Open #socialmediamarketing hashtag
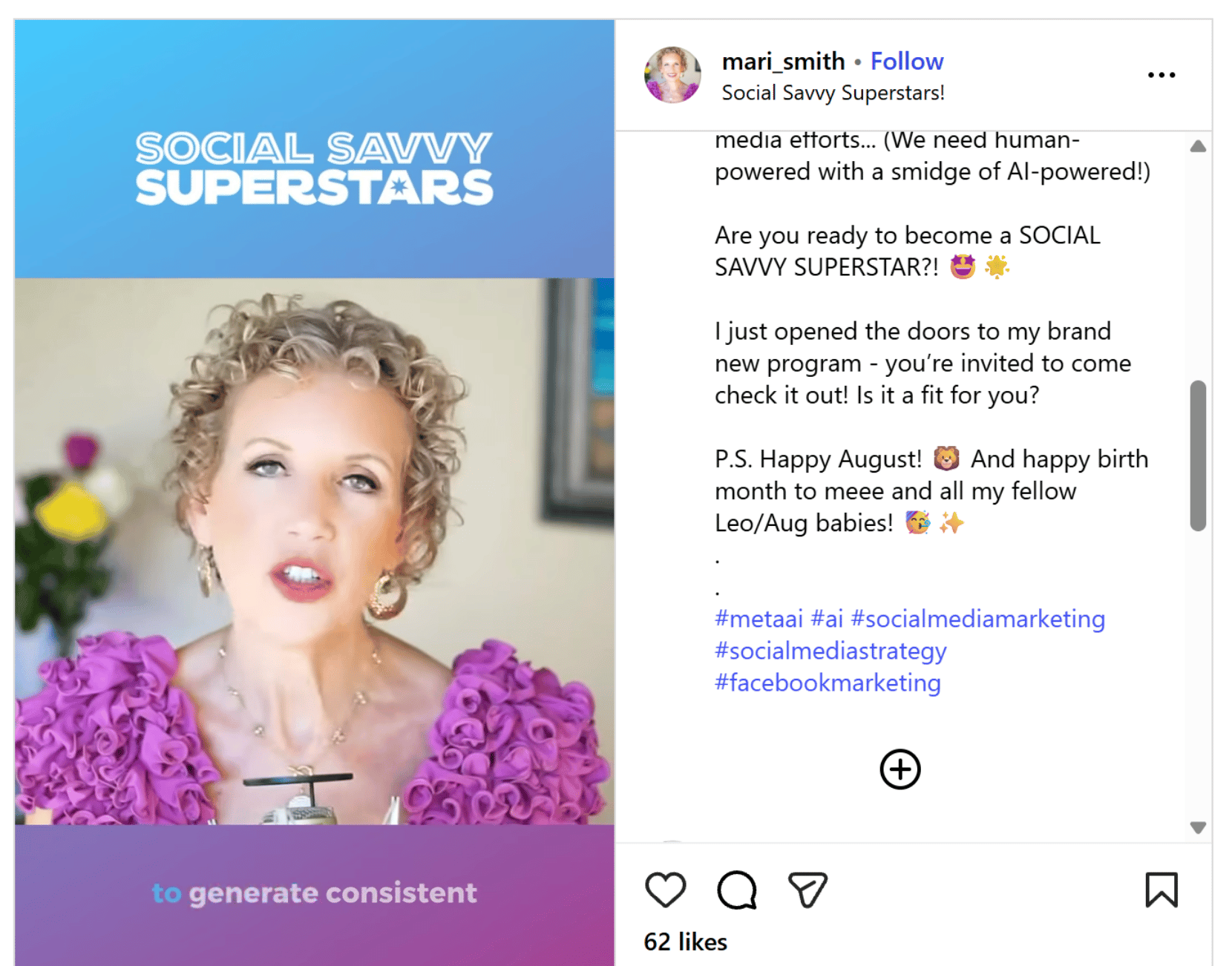1232x966 pixels. 977,619
